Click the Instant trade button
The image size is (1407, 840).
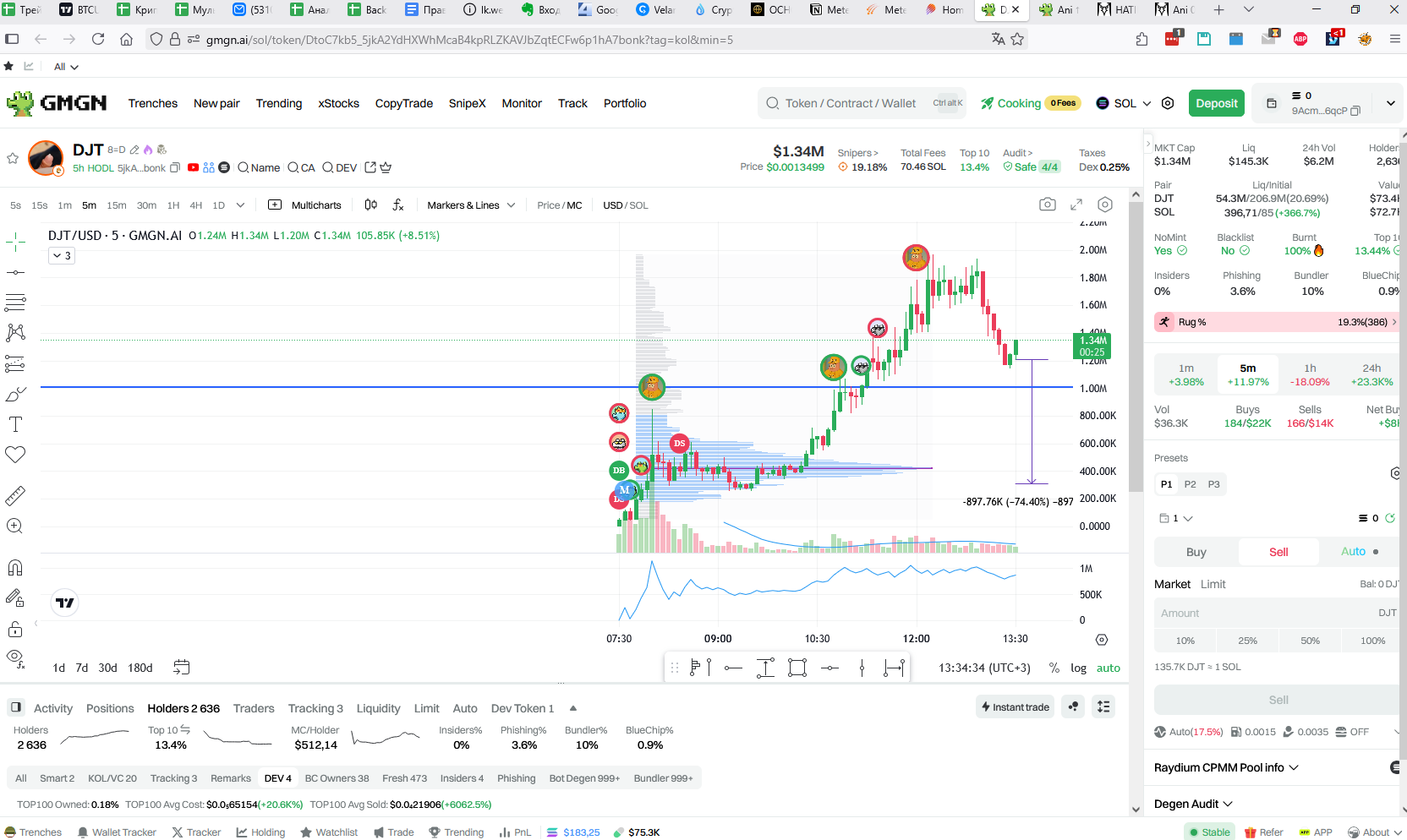tap(1015, 706)
